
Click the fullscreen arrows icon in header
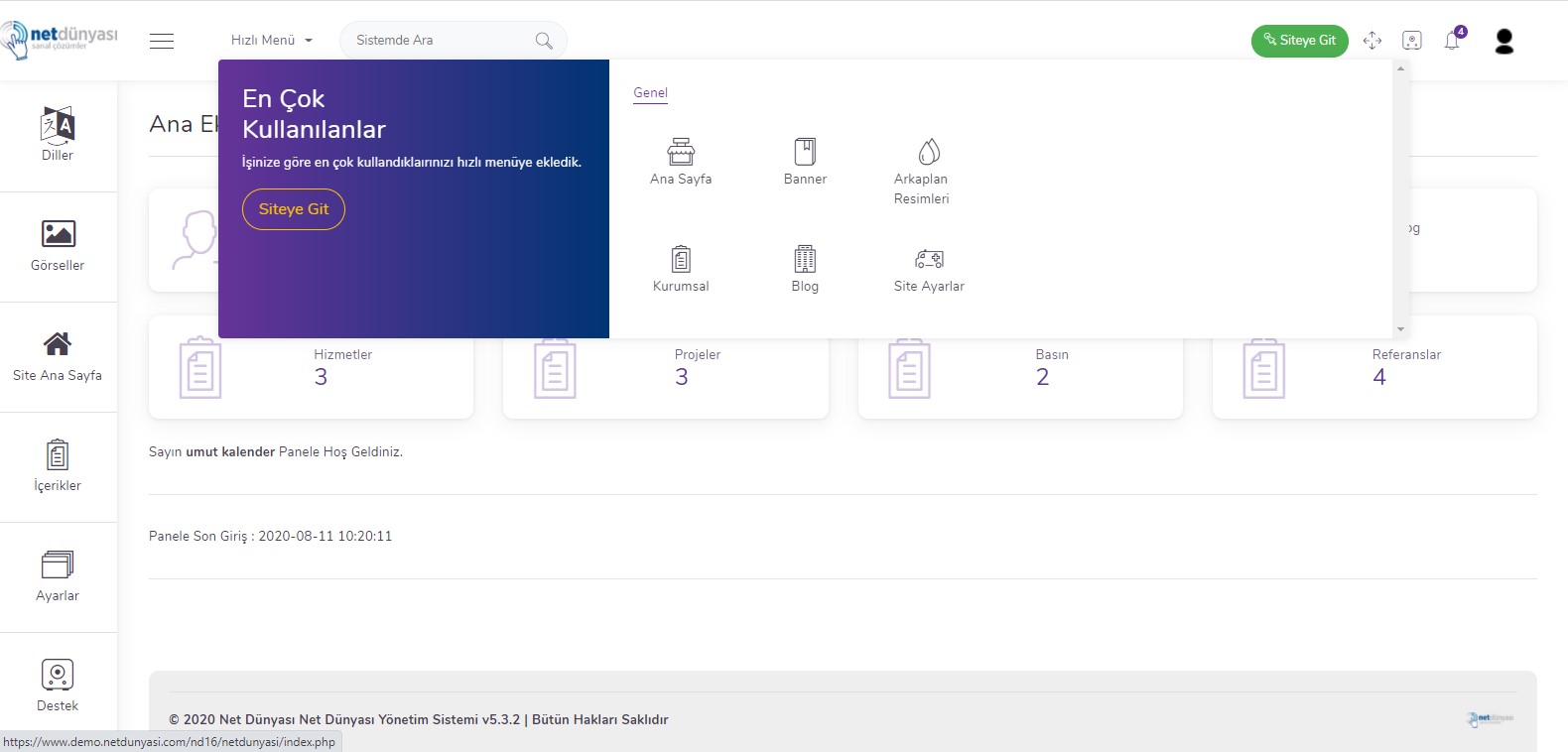[1372, 41]
